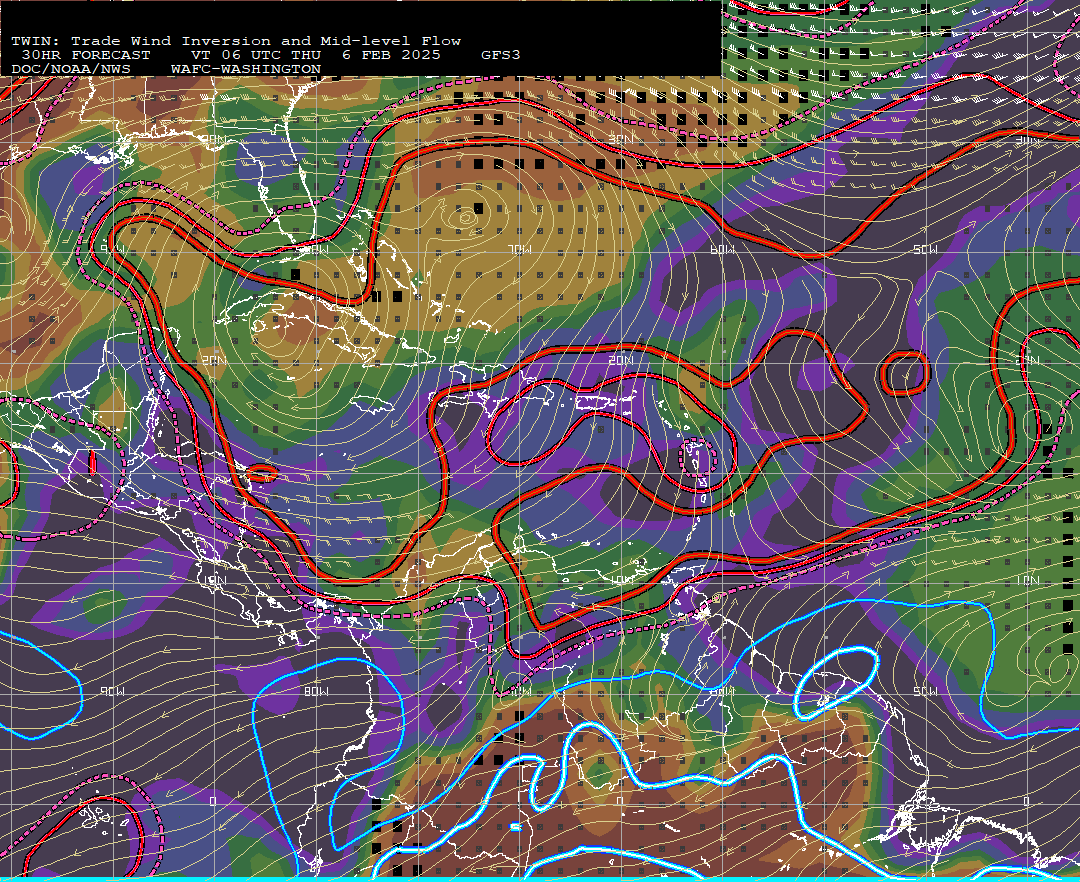1080x882 pixels.
Task: Click the valid time 'VT 06 UTC THU 6 FEB 2025'
Action: click(x=315, y=55)
